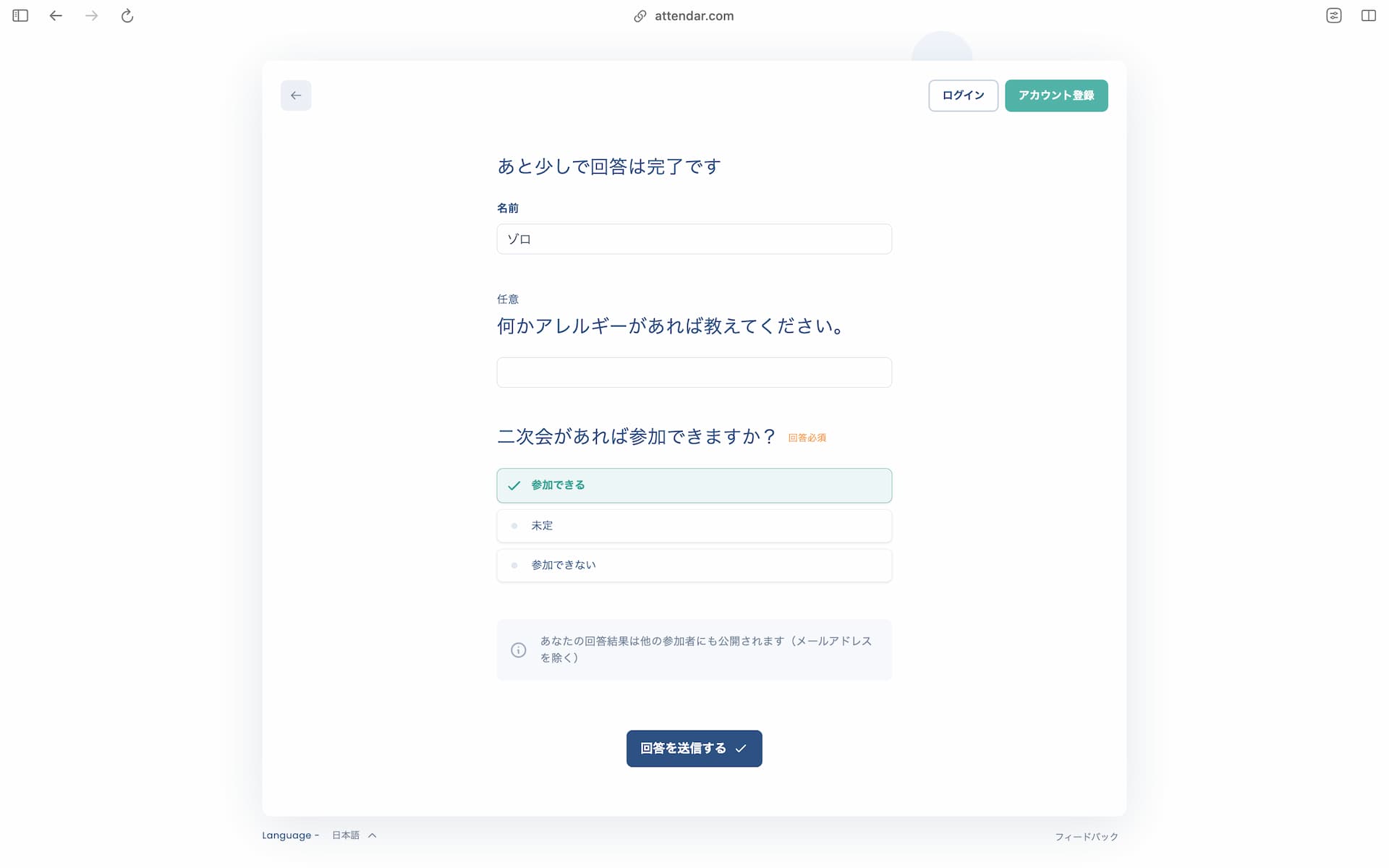Submit with 回答を送信する button

(694, 749)
